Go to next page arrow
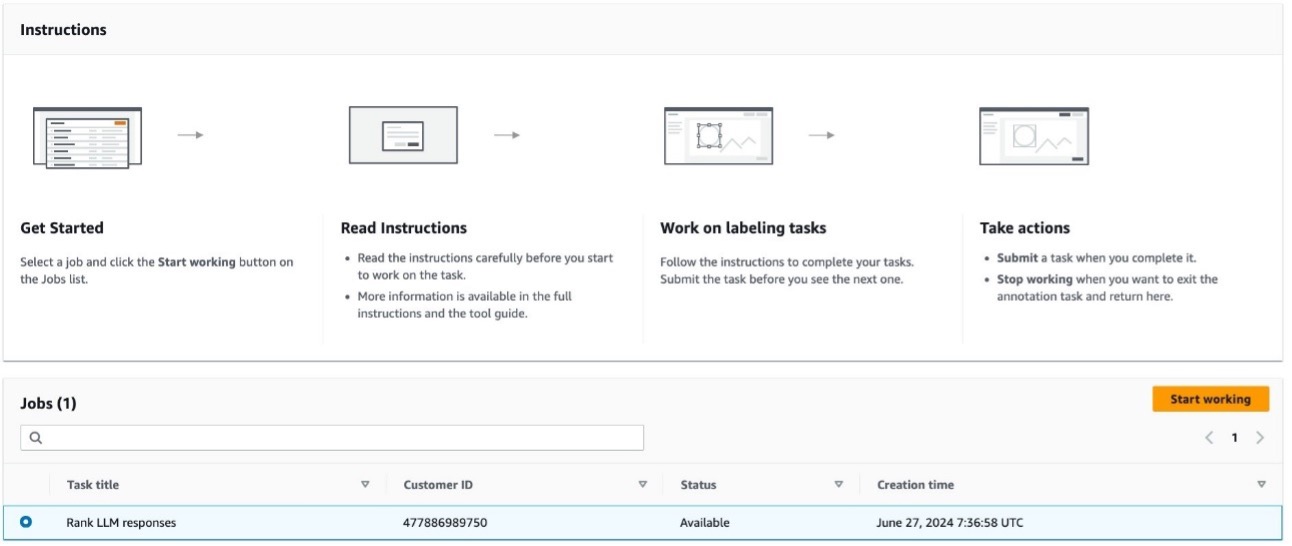The width and height of the screenshot is (1292, 546). 1259,438
